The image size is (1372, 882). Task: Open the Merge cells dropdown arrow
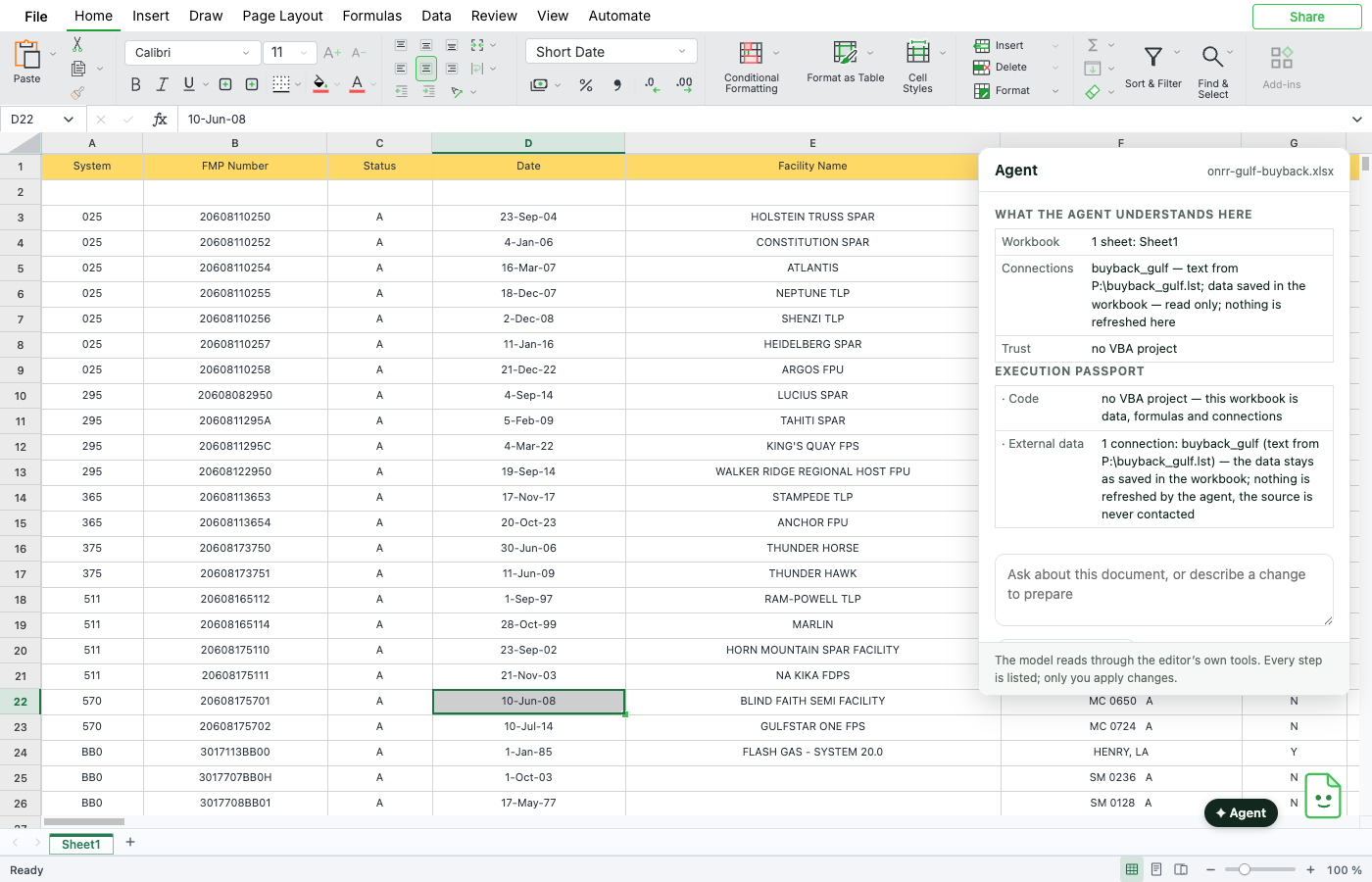point(493,45)
